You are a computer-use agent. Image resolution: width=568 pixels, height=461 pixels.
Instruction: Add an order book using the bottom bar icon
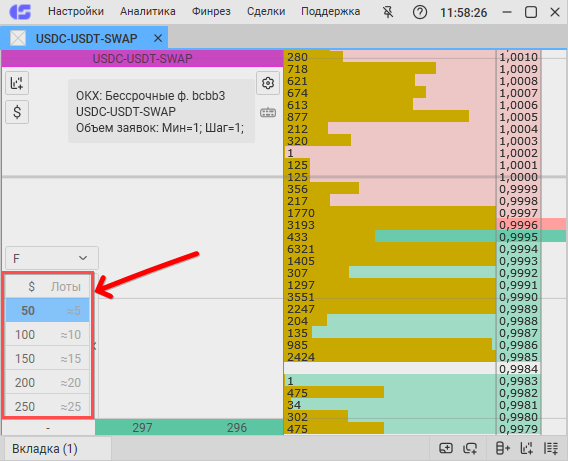coord(502,448)
